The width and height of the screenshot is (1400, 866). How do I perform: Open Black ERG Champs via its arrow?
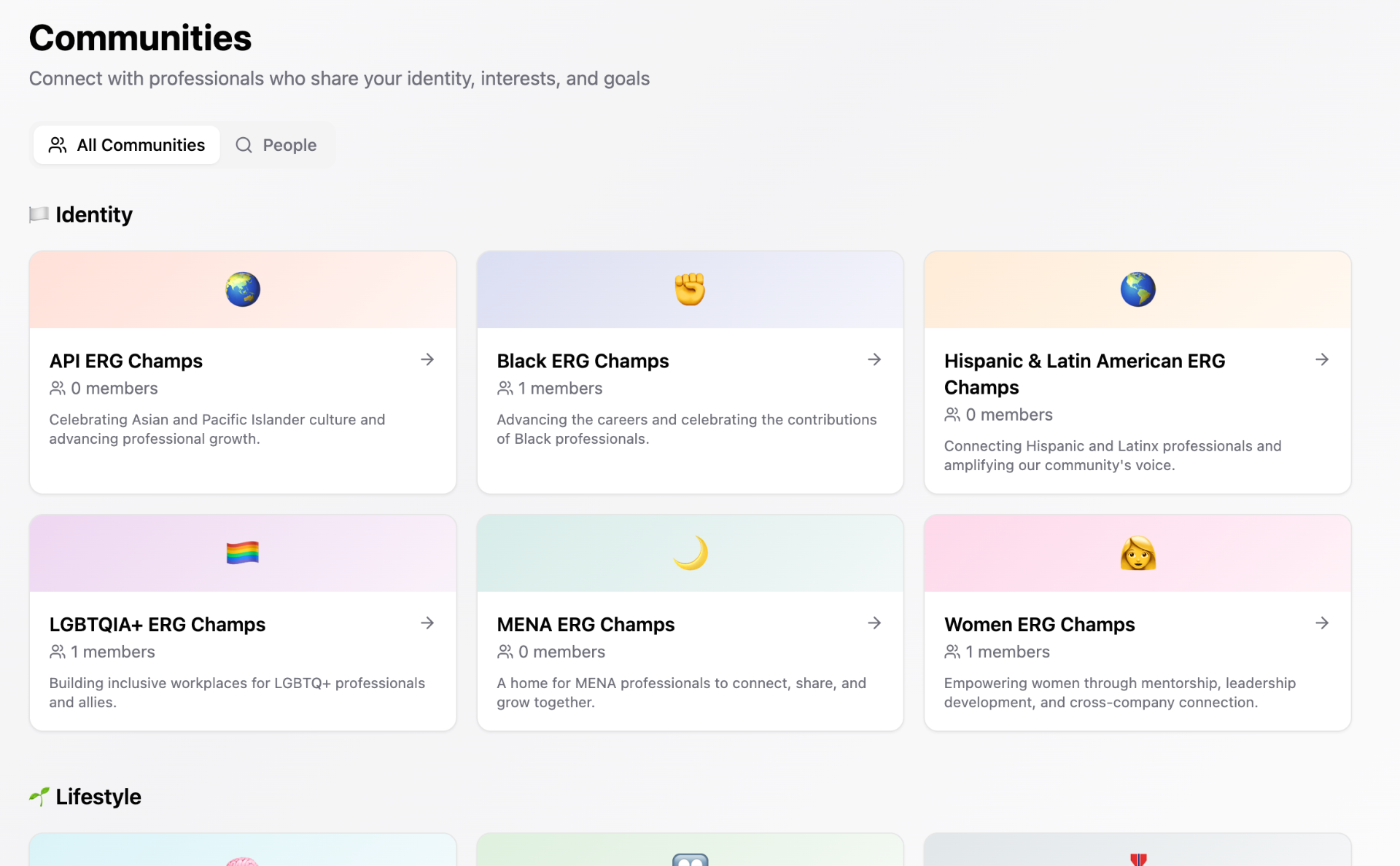pos(874,359)
